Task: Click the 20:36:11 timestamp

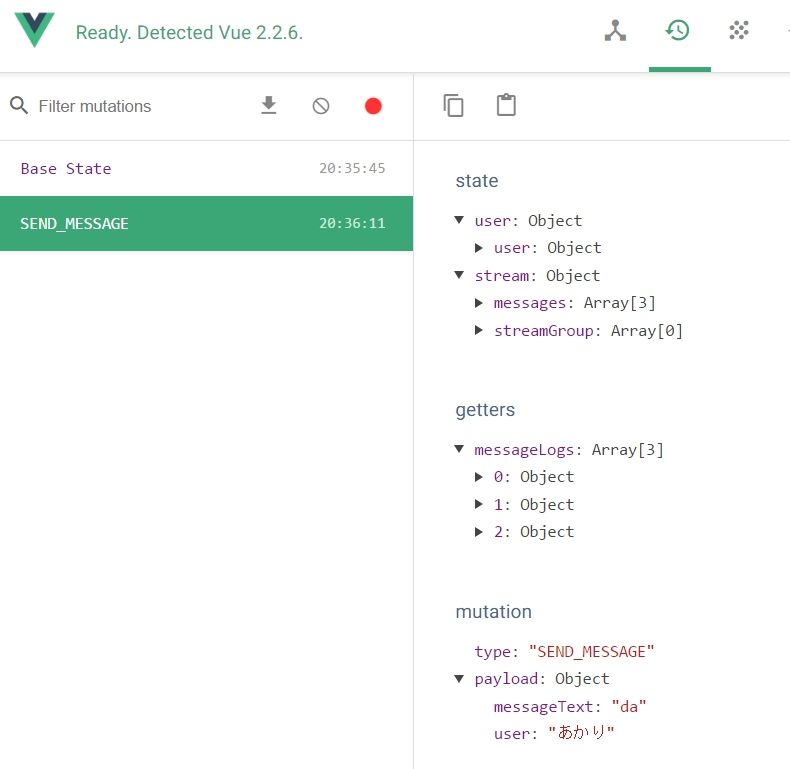Action: coord(352,223)
